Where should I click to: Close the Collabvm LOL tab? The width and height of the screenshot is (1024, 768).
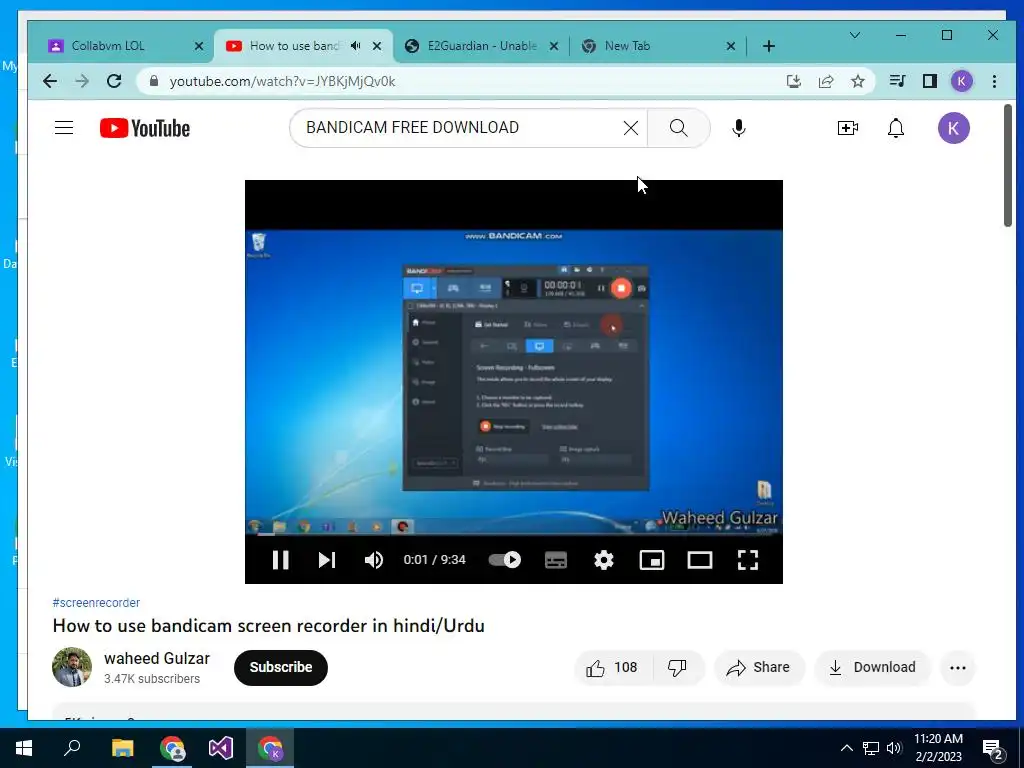point(199,46)
